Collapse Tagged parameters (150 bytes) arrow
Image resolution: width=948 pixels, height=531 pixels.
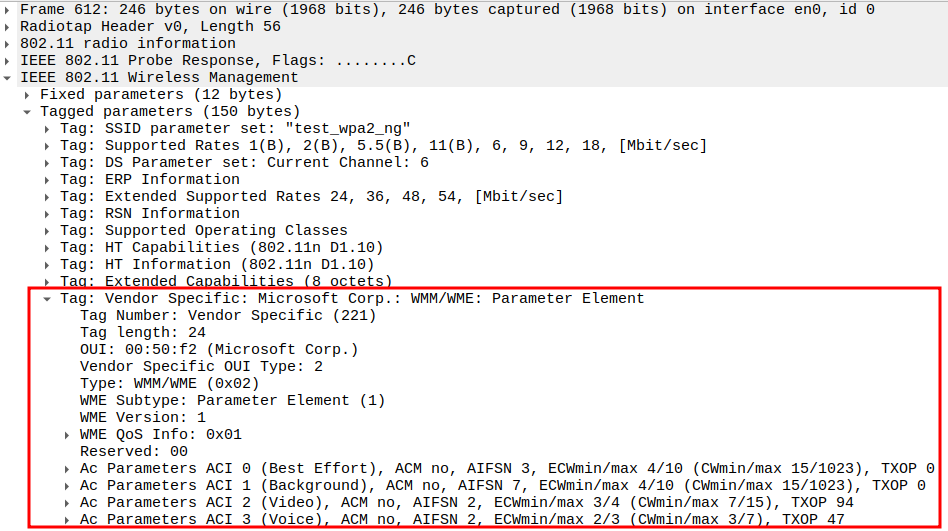(x=29, y=111)
